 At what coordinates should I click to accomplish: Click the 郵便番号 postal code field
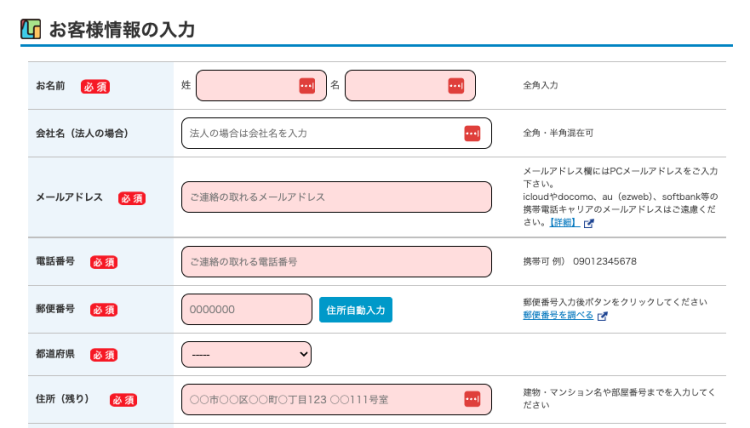click(246, 309)
